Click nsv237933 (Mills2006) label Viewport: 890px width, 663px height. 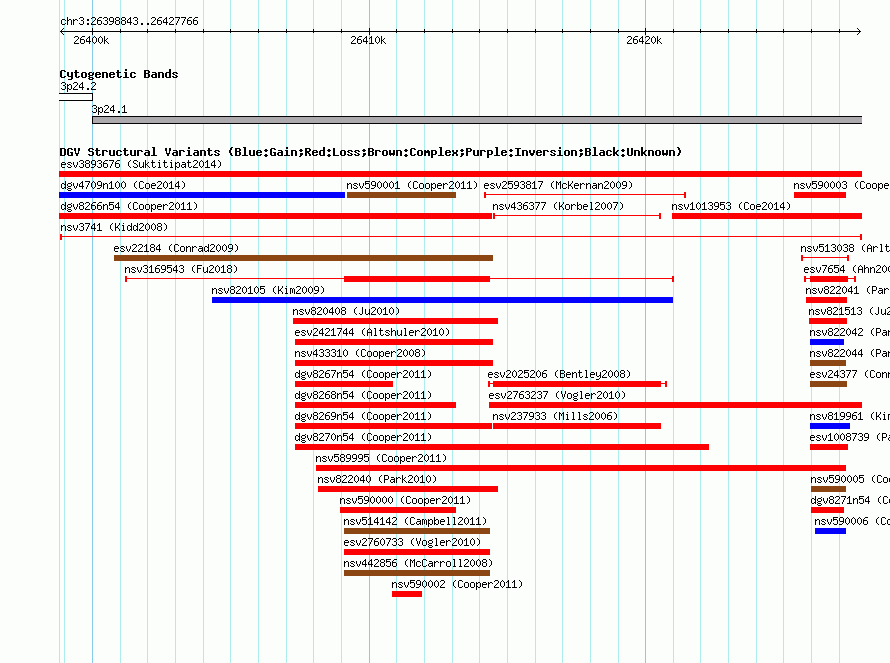[x=555, y=416]
